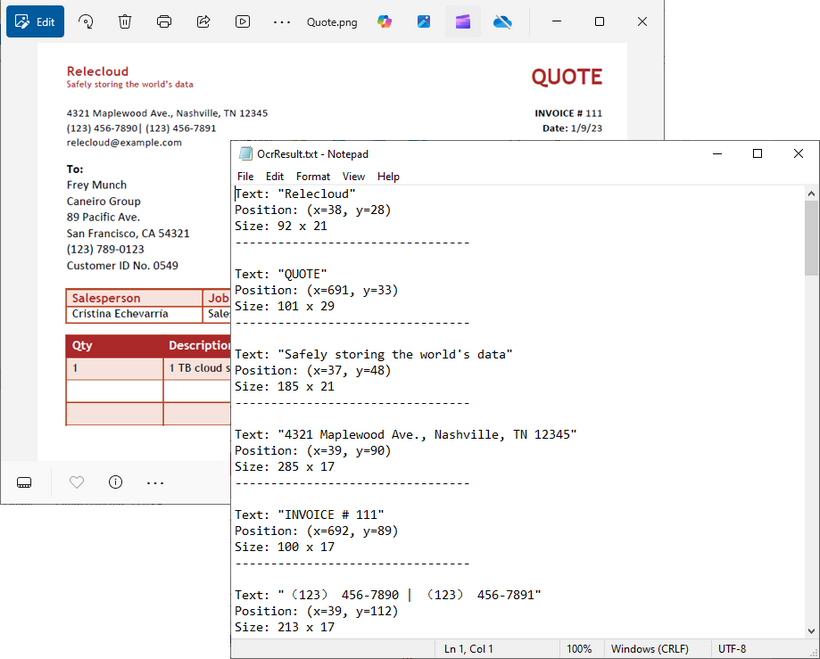
Task: Rotate the image with the rotate icon
Action: 86,21
